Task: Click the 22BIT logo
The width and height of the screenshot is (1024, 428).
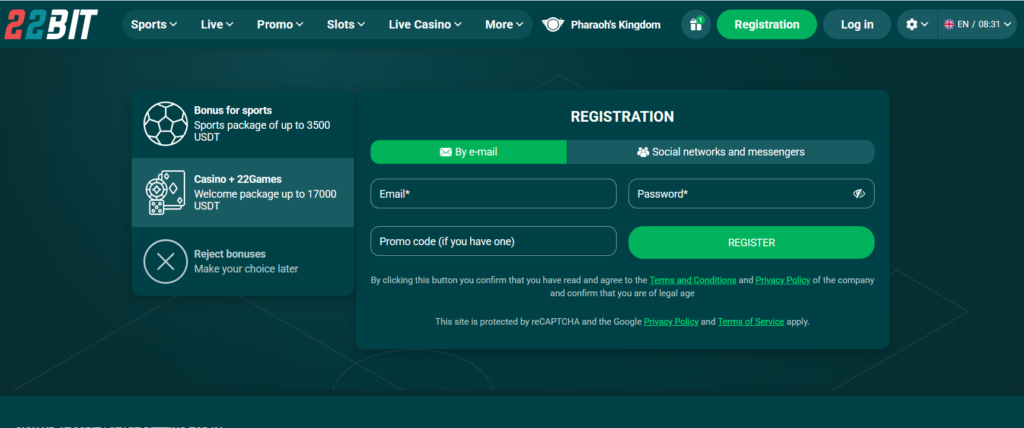Action: coord(51,25)
